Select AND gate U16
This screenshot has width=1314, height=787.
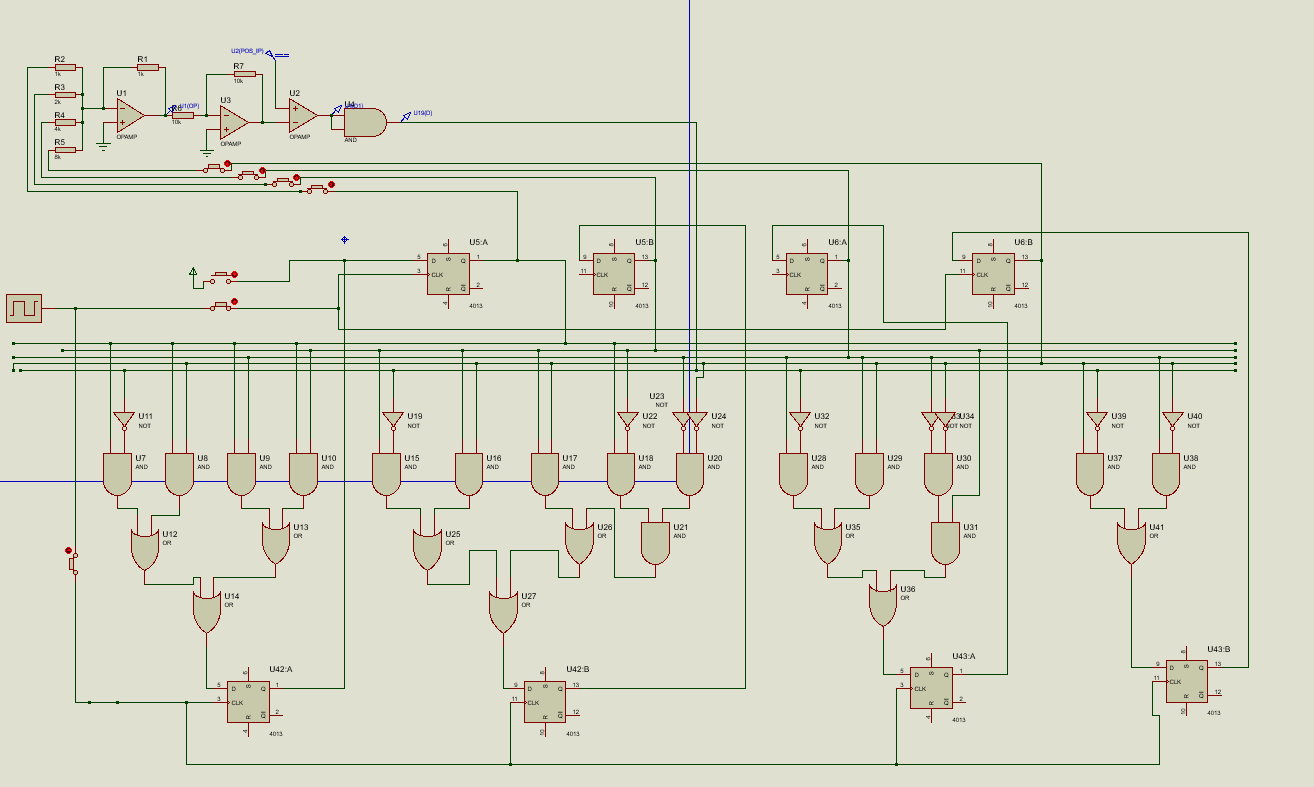[469, 474]
